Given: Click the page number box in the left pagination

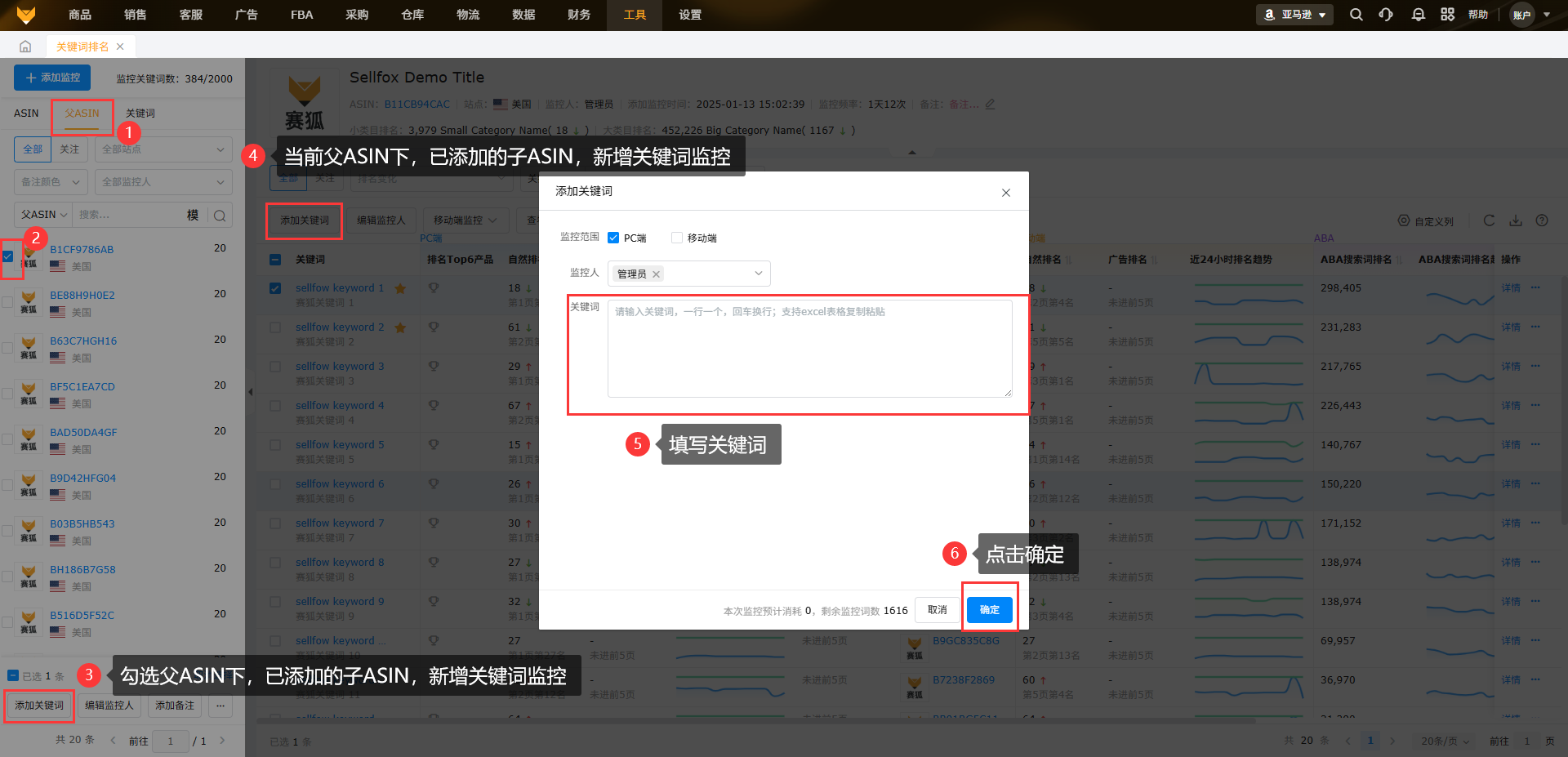Looking at the screenshot, I should (x=171, y=741).
